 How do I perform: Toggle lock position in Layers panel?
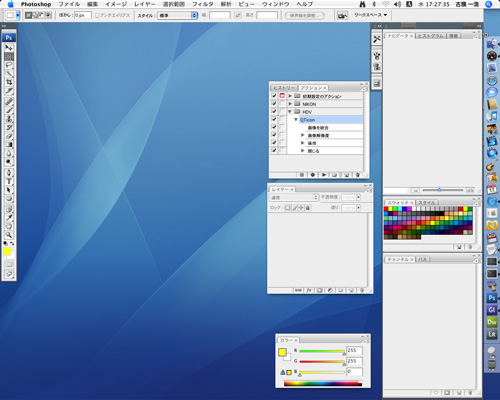click(301, 208)
